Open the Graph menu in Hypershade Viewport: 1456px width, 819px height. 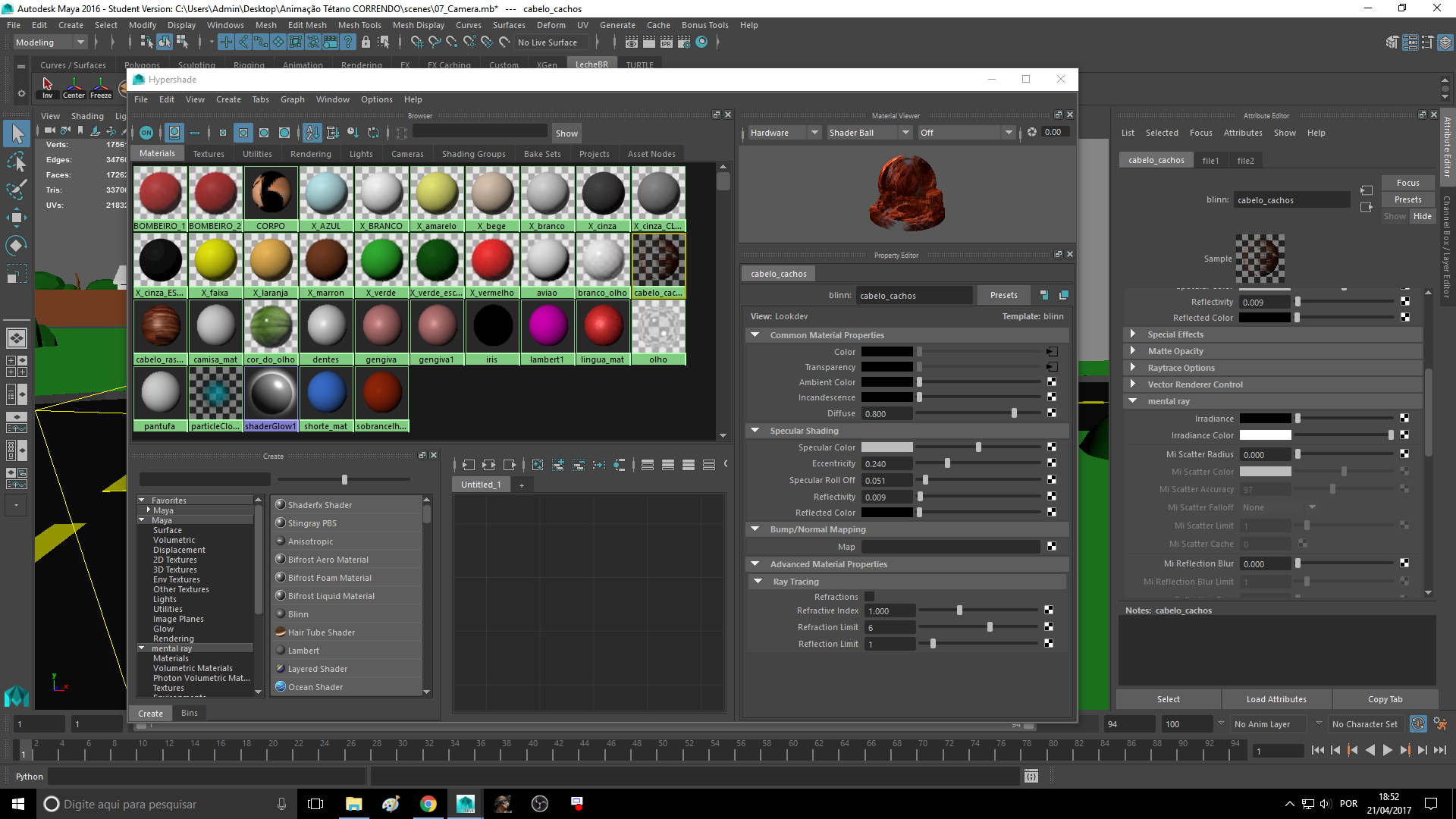[x=292, y=99]
